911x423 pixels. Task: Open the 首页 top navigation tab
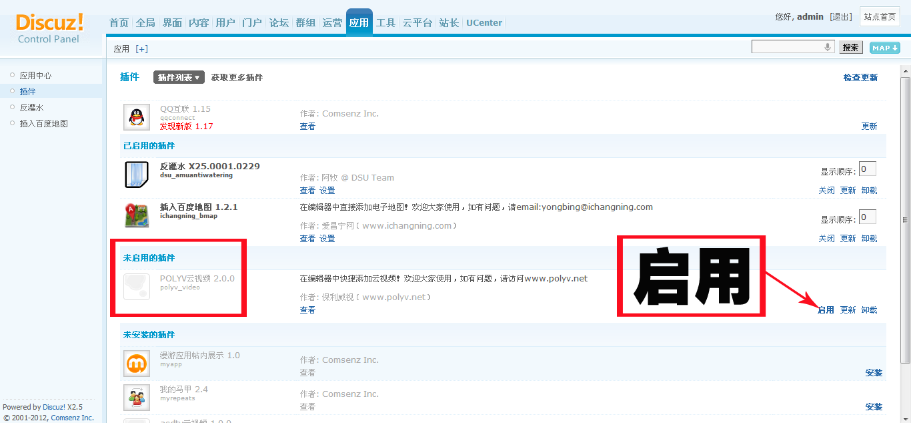119,23
